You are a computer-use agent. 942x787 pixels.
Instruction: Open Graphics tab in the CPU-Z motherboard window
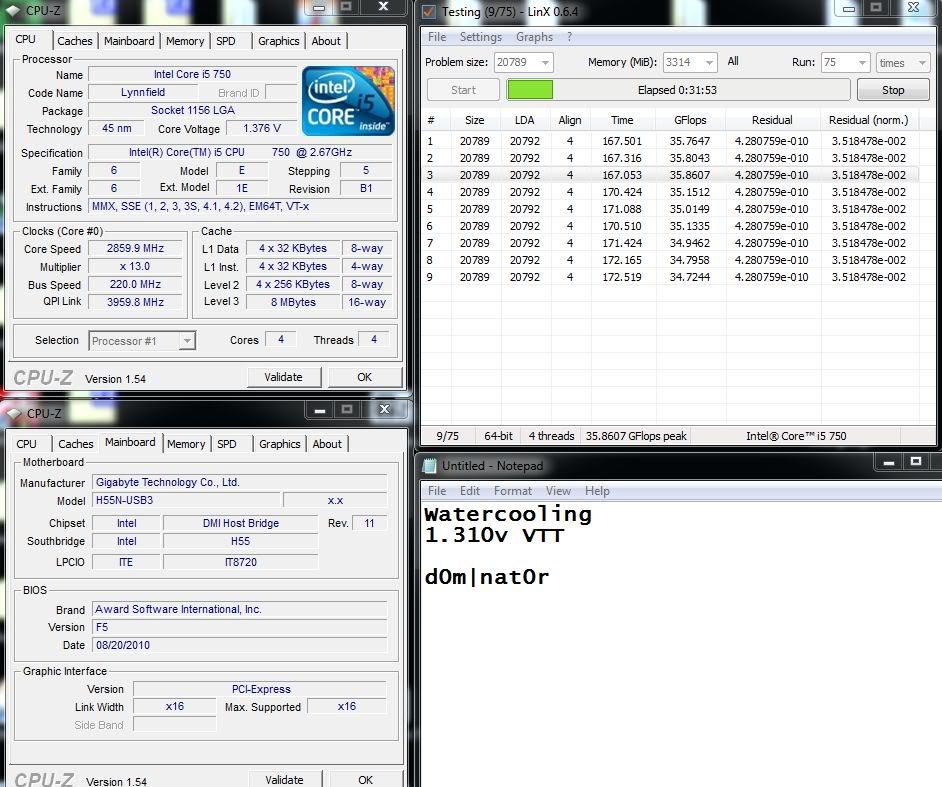280,444
